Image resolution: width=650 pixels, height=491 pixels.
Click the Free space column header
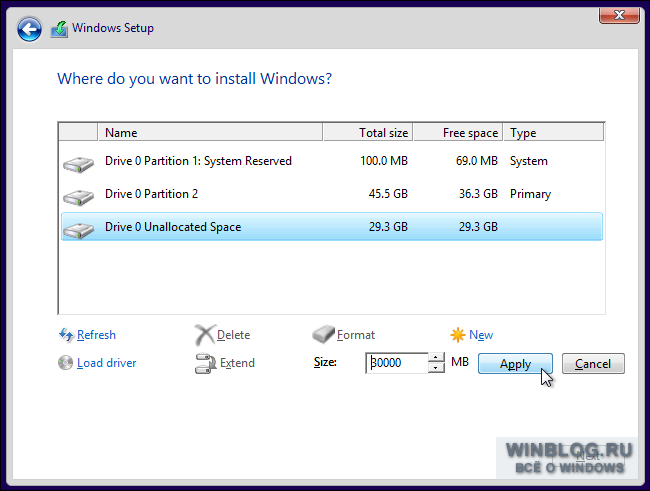458,133
